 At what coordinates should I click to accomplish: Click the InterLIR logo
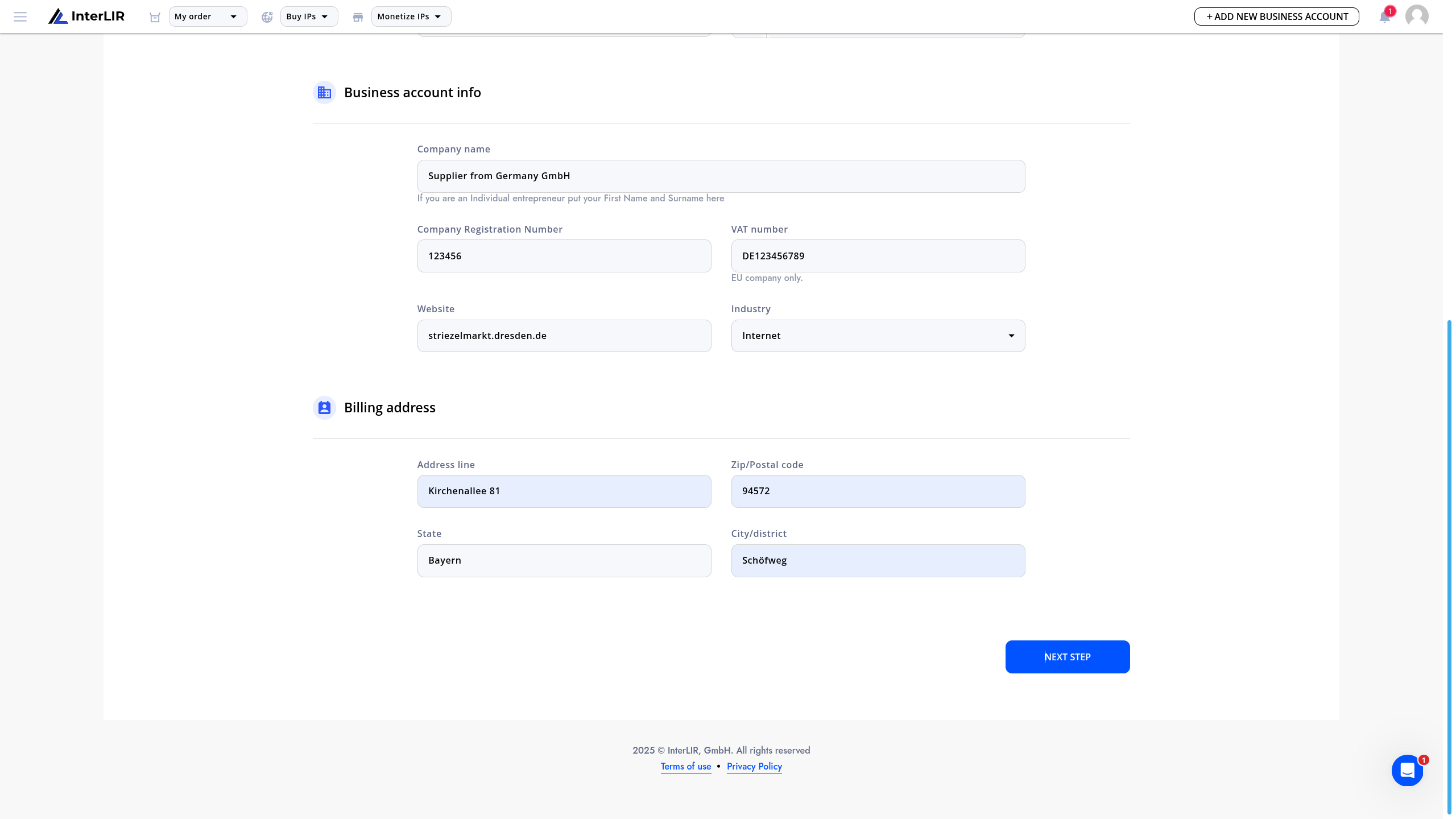click(86, 16)
